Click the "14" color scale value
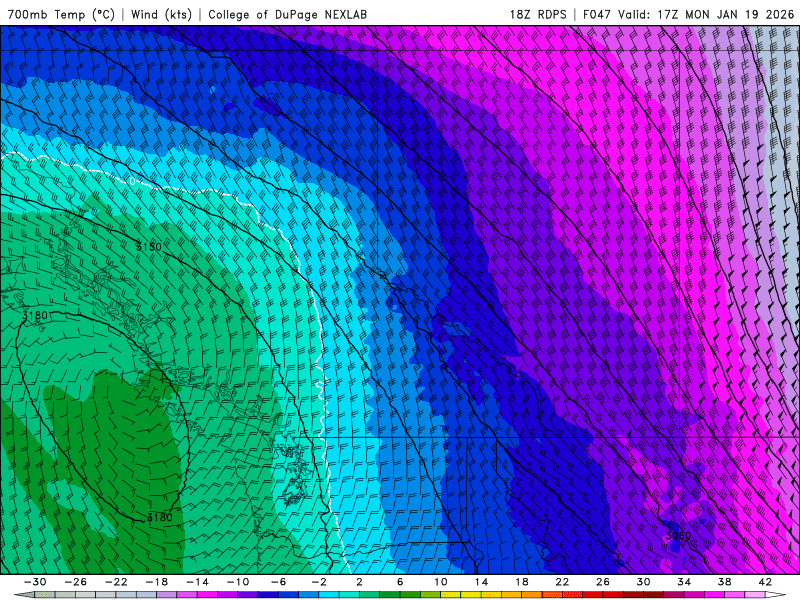Viewport: 800px width, 600px height. click(481, 582)
